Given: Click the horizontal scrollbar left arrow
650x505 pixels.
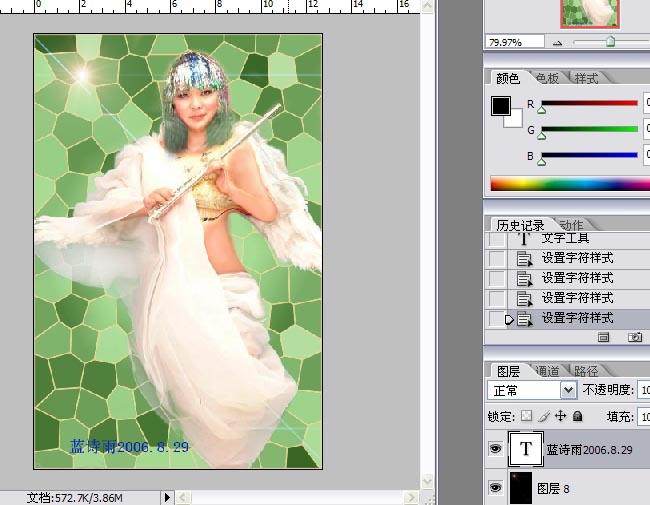Looking at the screenshot, I should 182,497.
